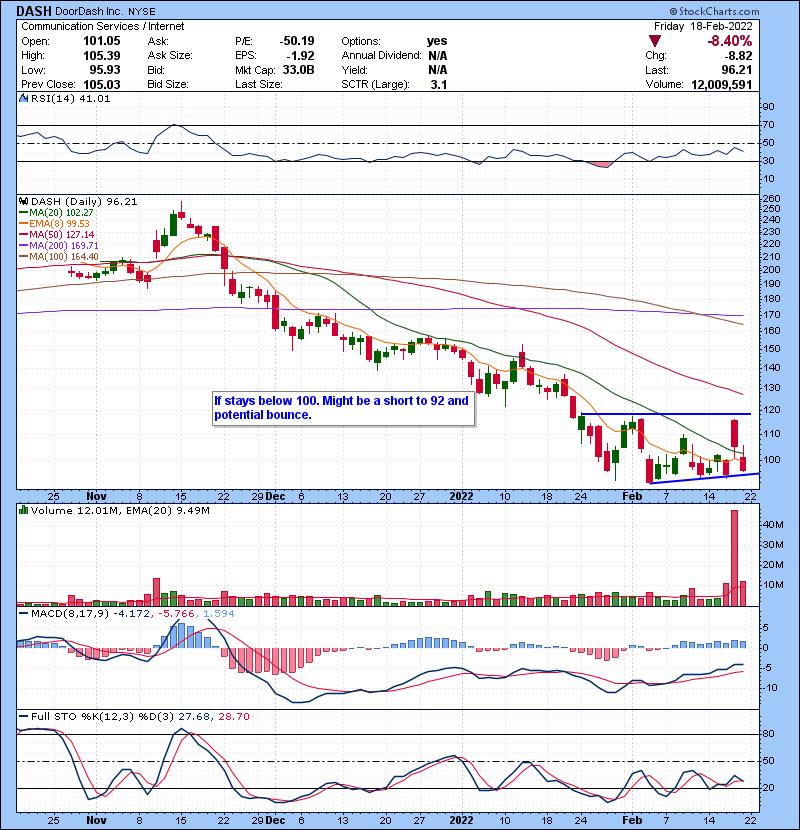Viewport: 800px width, 830px height.
Task: Click the RSI(14) 41.01 label
Action: coord(70,98)
